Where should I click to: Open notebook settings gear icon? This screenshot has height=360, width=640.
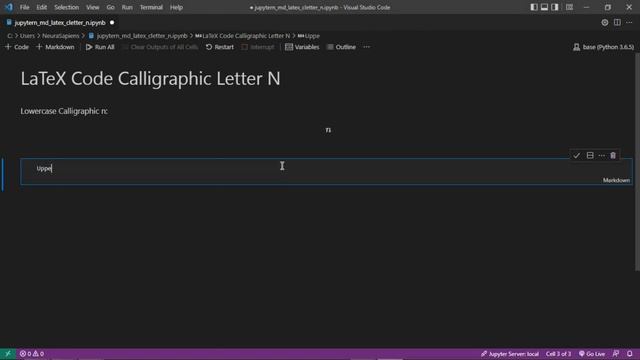pyautogui.click(x=604, y=23)
